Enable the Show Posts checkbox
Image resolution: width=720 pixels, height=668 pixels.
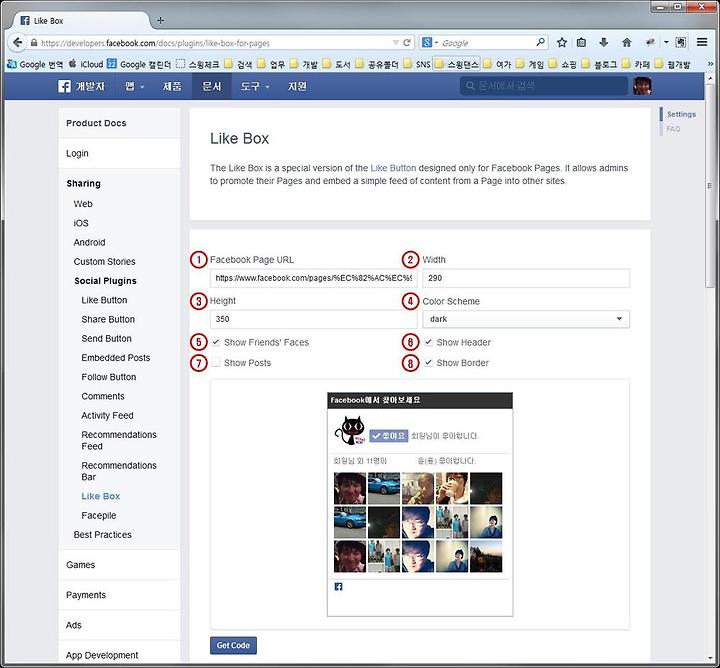click(x=216, y=363)
